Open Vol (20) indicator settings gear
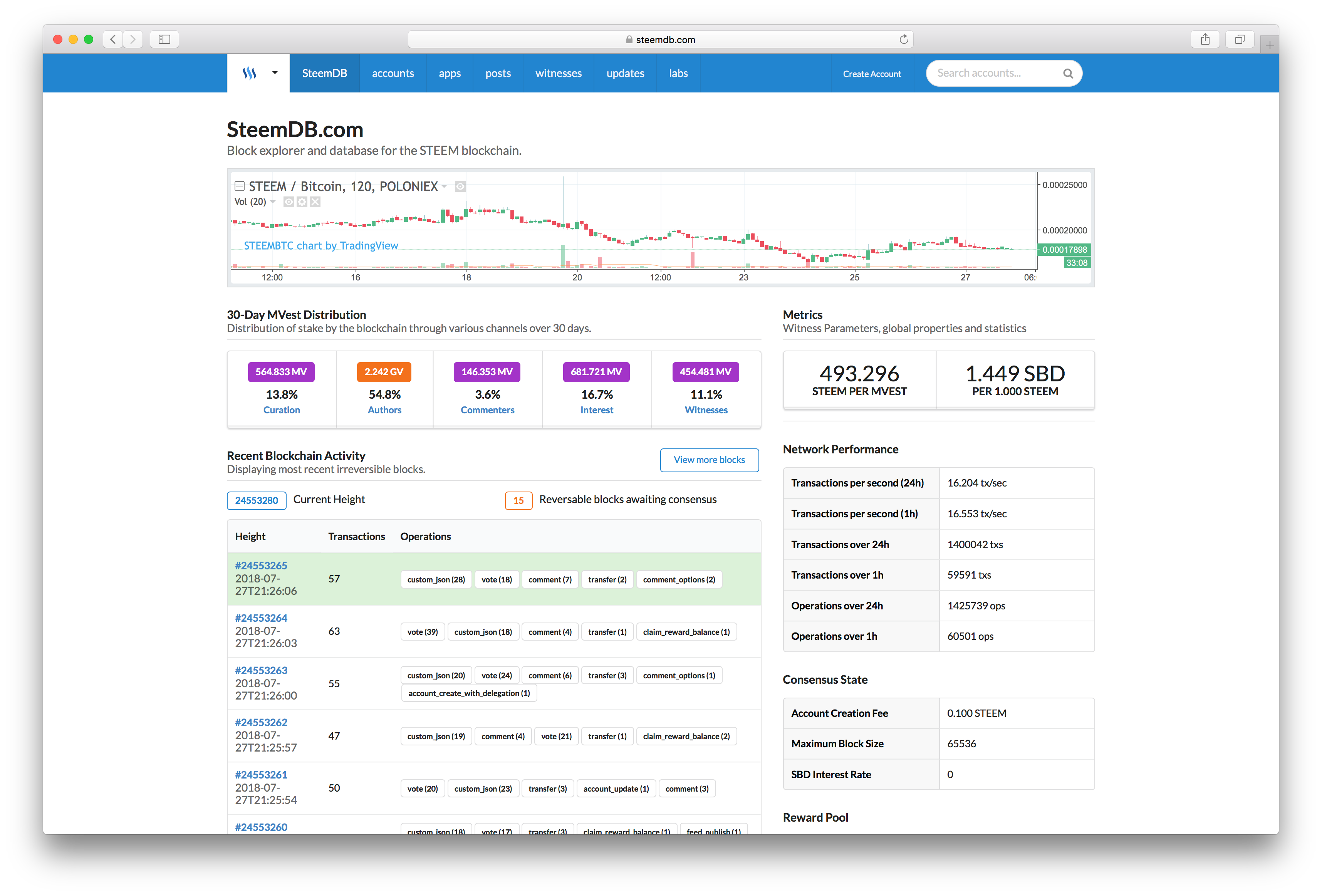This screenshot has width=1322, height=896. tap(302, 202)
